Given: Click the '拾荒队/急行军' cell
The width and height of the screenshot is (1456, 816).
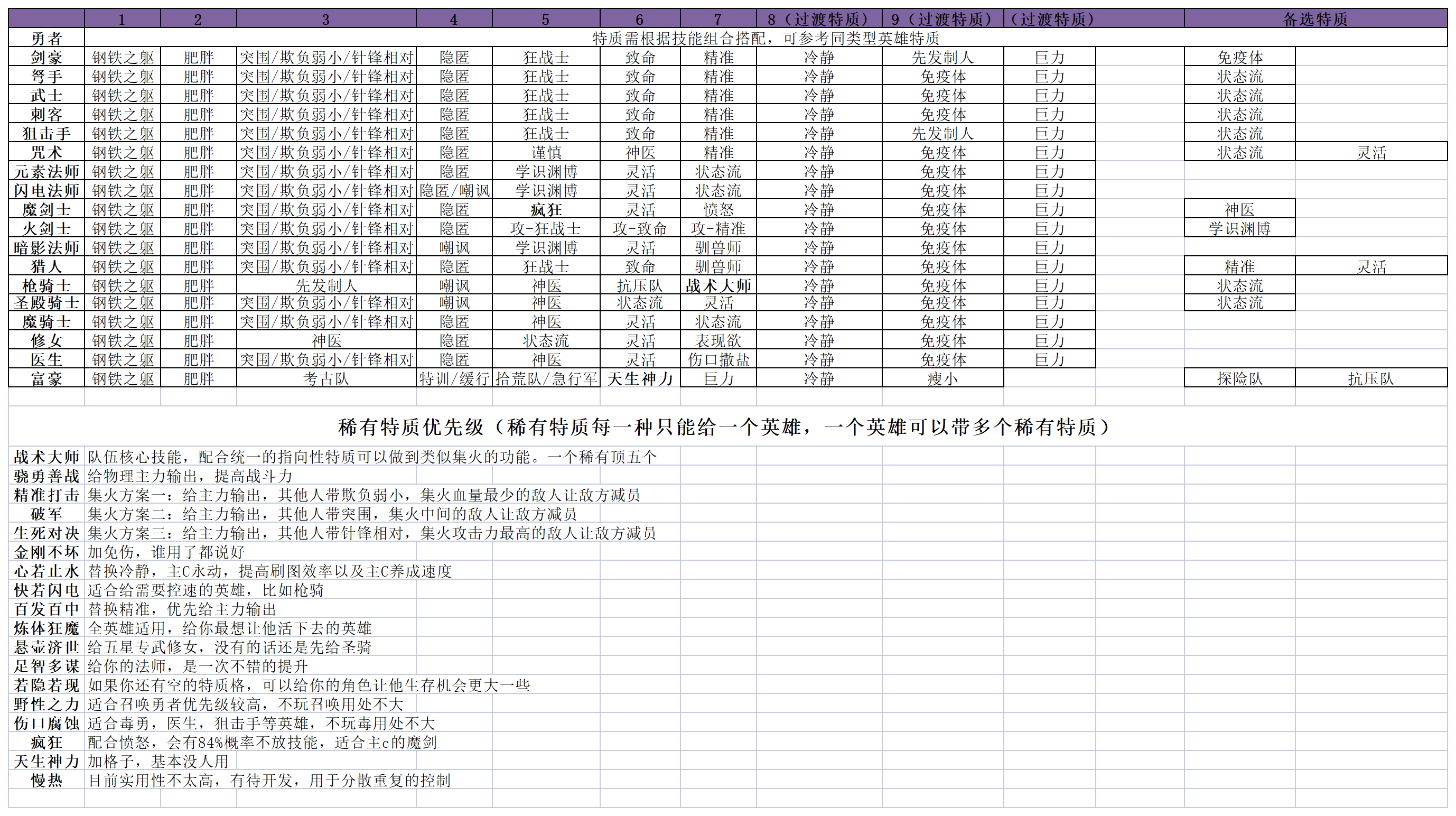Looking at the screenshot, I should click(x=546, y=378).
